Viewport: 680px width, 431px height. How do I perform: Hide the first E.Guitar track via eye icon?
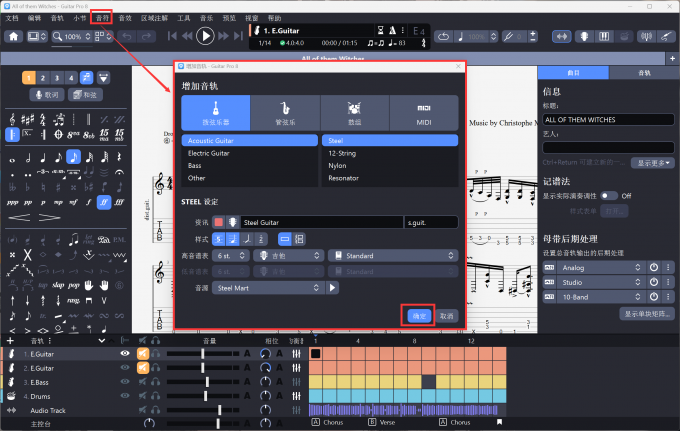pos(125,354)
